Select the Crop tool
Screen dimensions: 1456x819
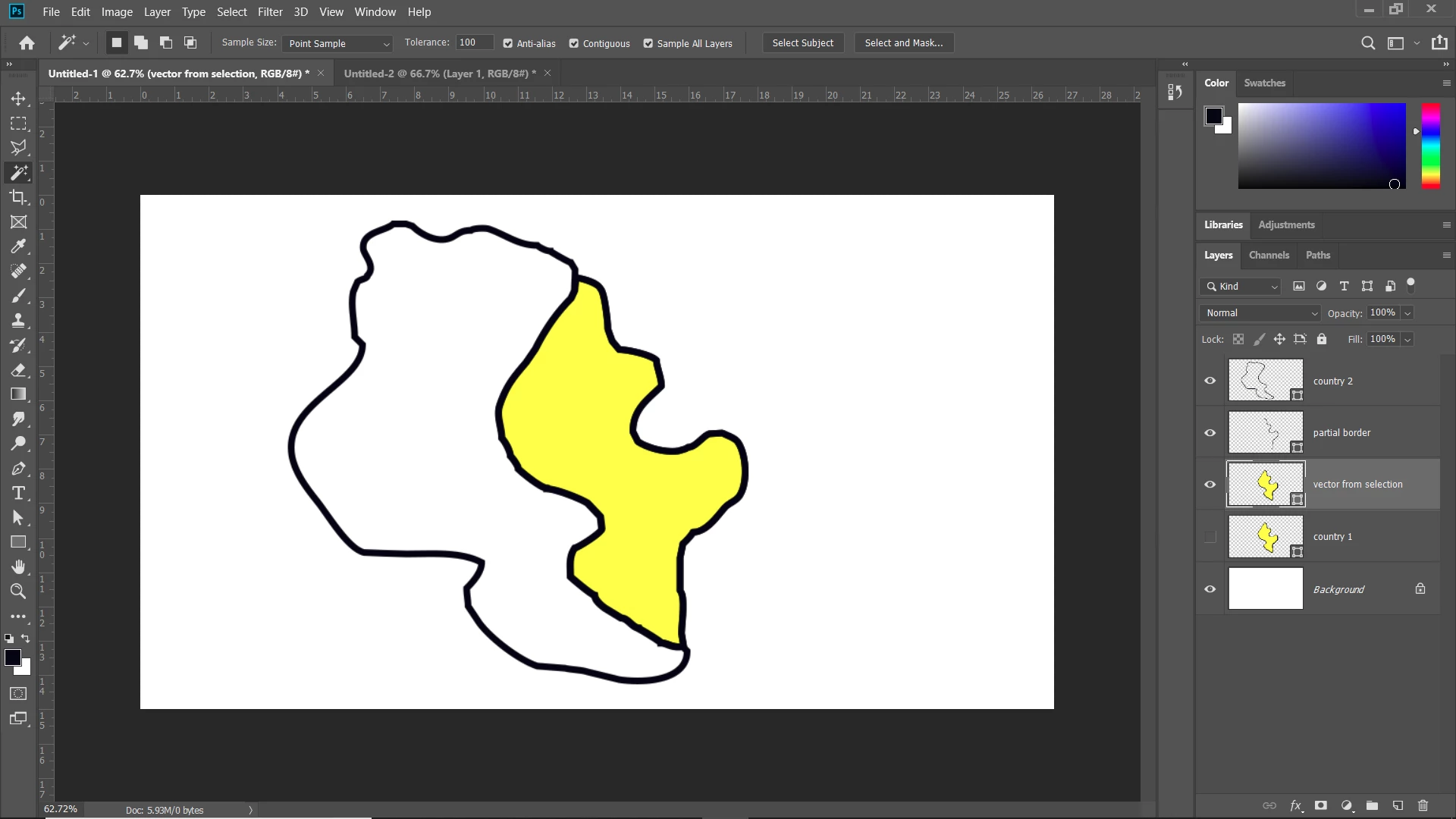pyautogui.click(x=18, y=197)
